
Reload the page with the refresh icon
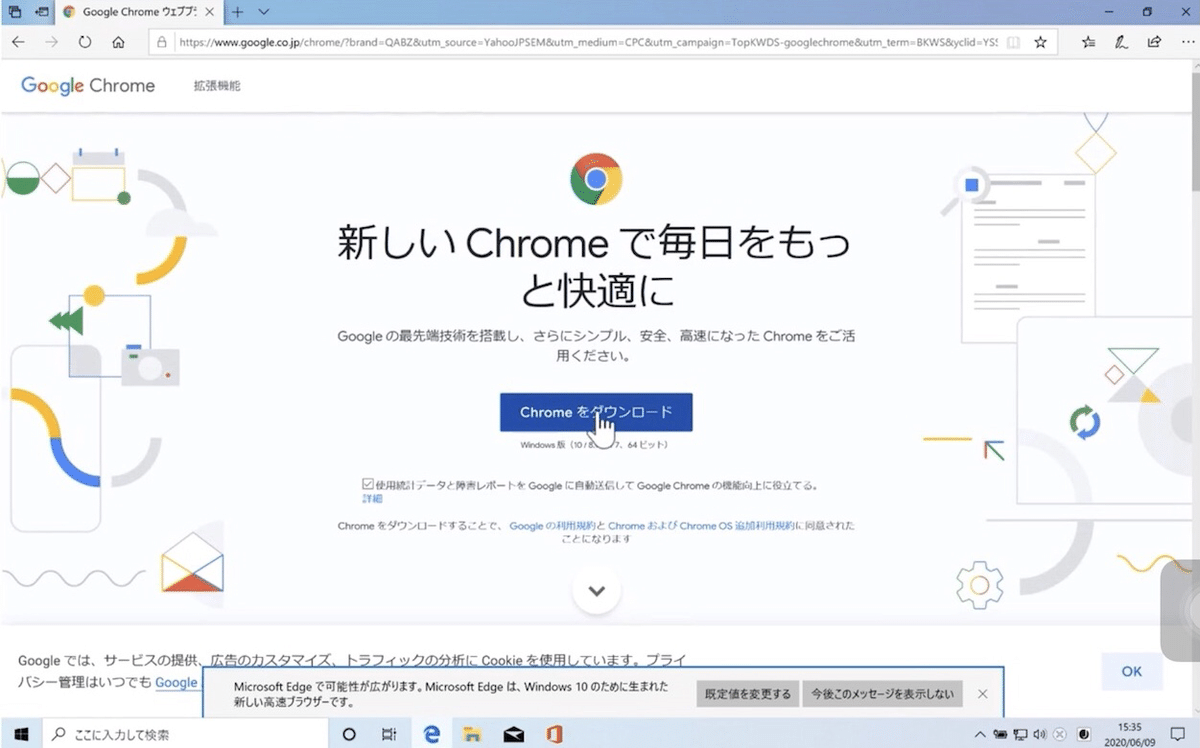tap(85, 42)
